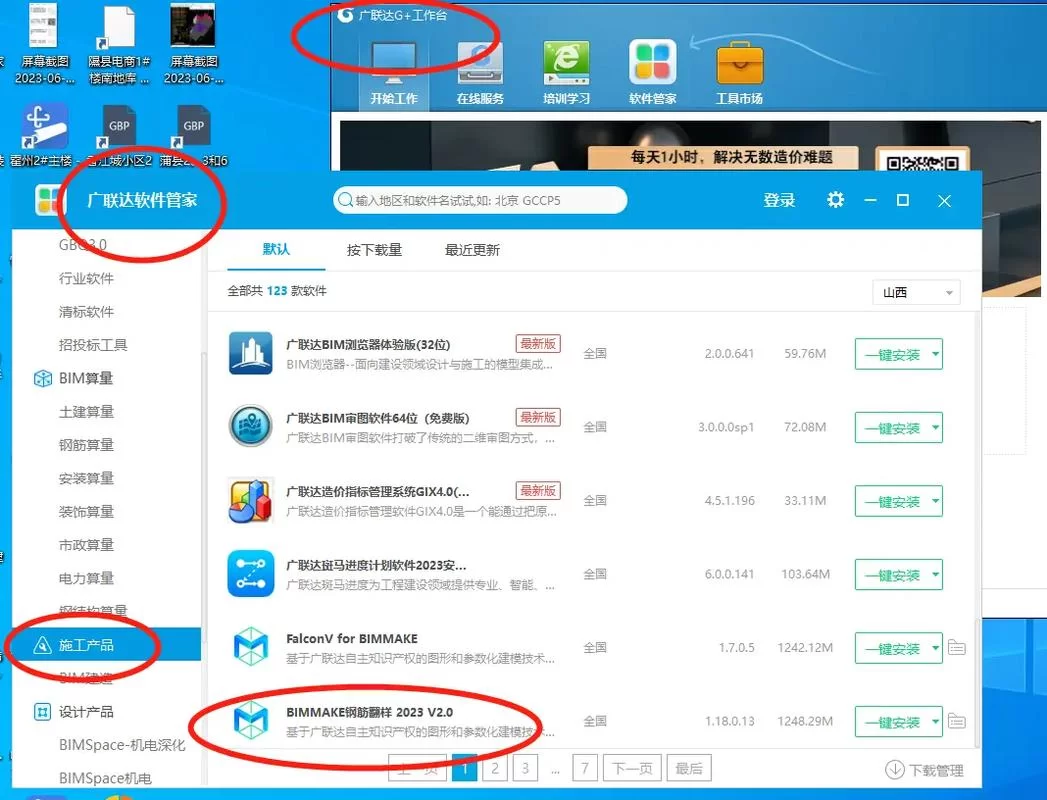
Task: Click the 下载管理 download icon
Action: 895,770
